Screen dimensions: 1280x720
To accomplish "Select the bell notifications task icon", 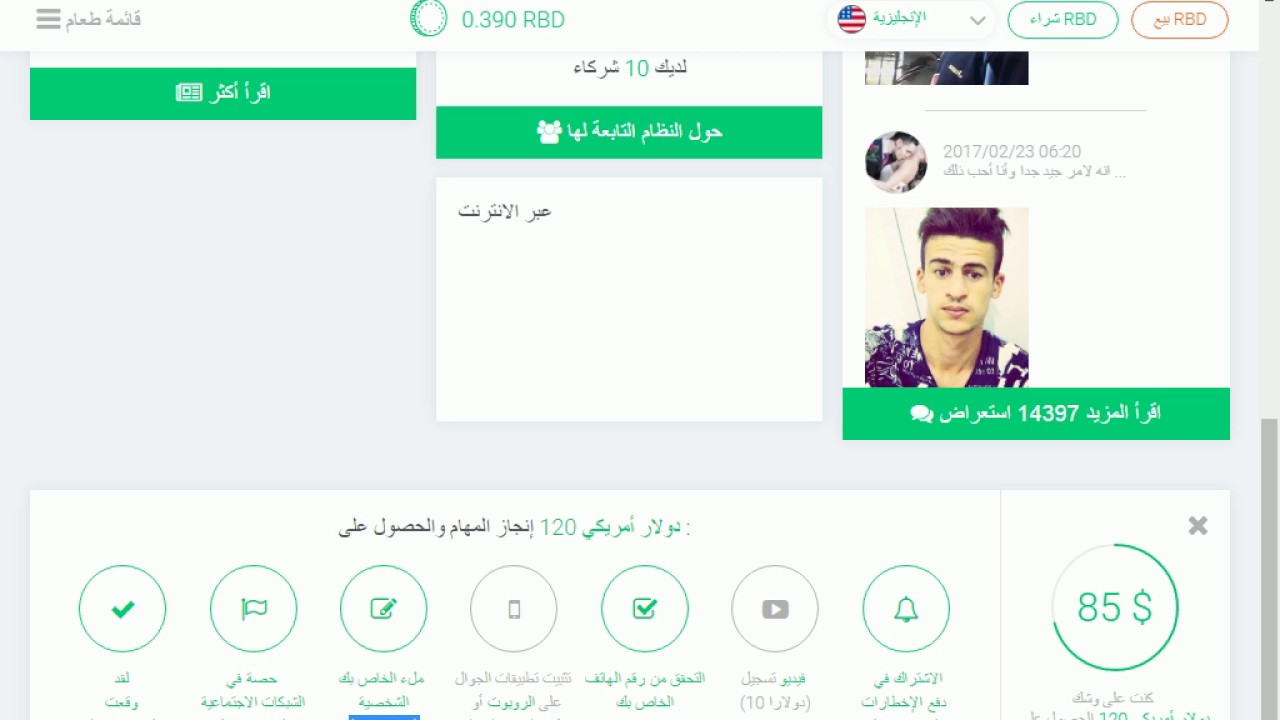I will click(x=906, y=609).
